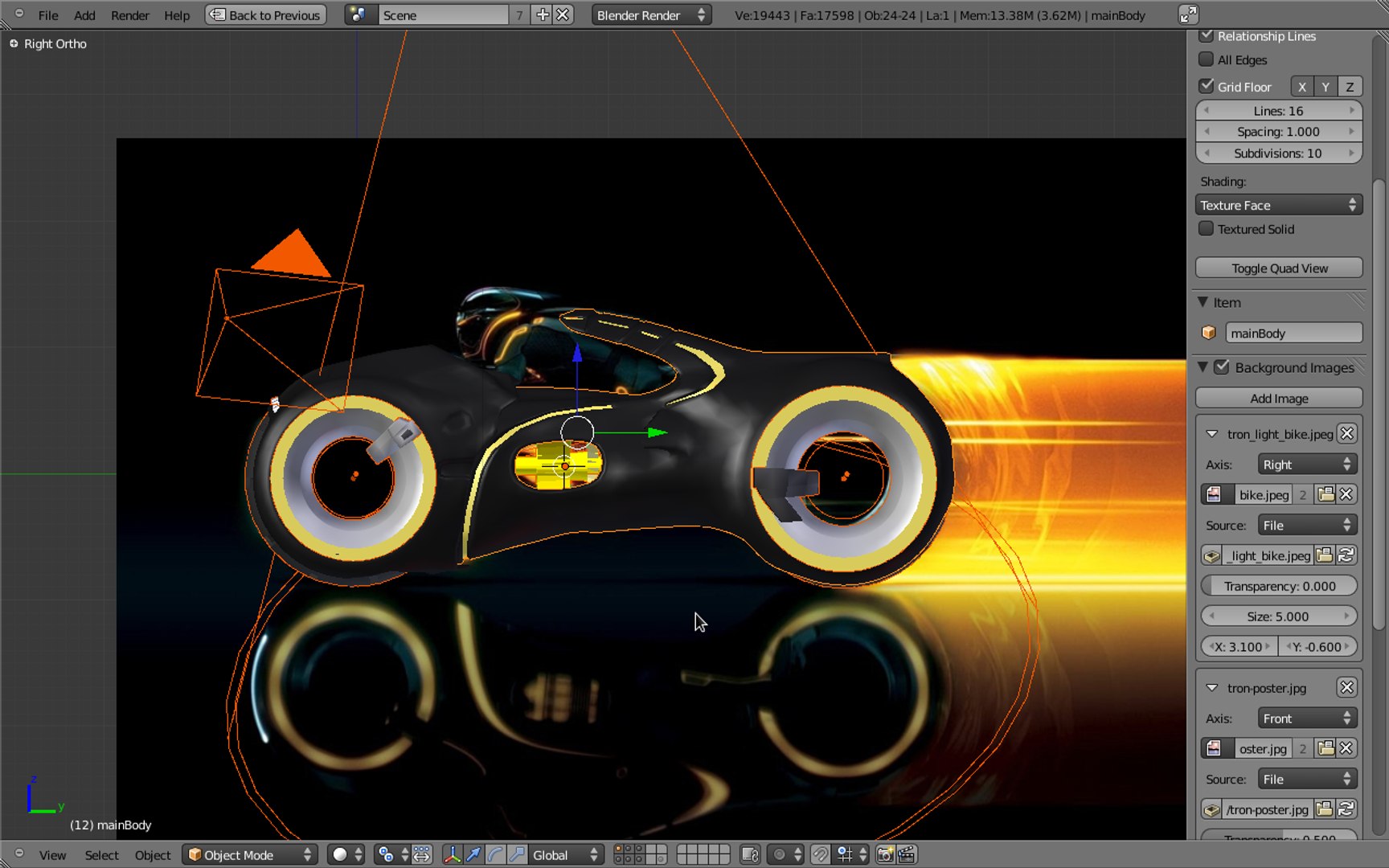Screen dimensions: 1389x868
Task: Open the viewport View menu
Action: point(52,855)
